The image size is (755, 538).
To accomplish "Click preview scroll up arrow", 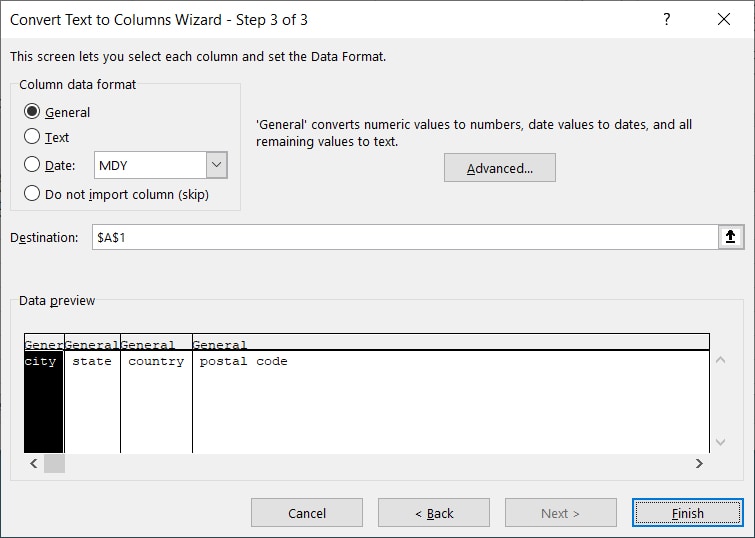I will [x=720, y=360].
